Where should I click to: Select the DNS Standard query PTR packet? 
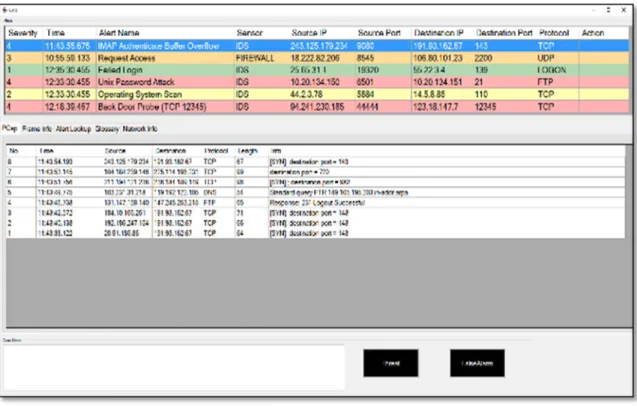[x=316, y=192]
